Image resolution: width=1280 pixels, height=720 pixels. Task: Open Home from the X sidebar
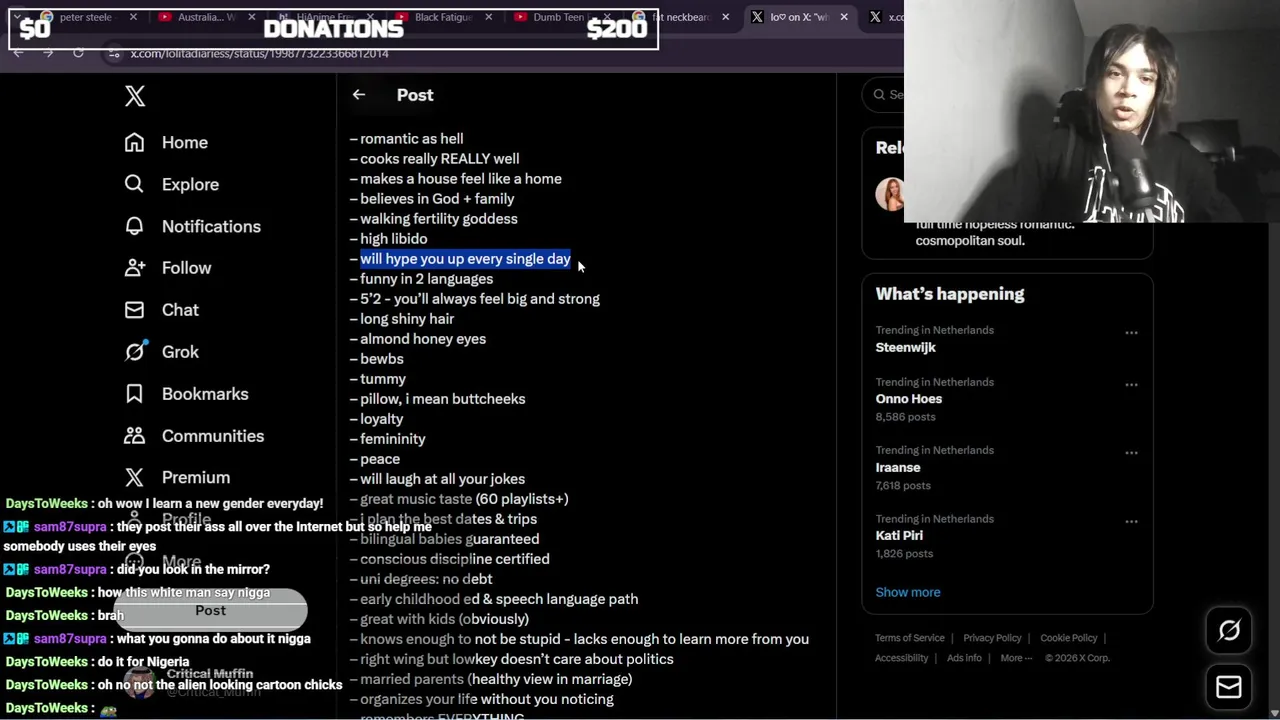pos(166,142)
